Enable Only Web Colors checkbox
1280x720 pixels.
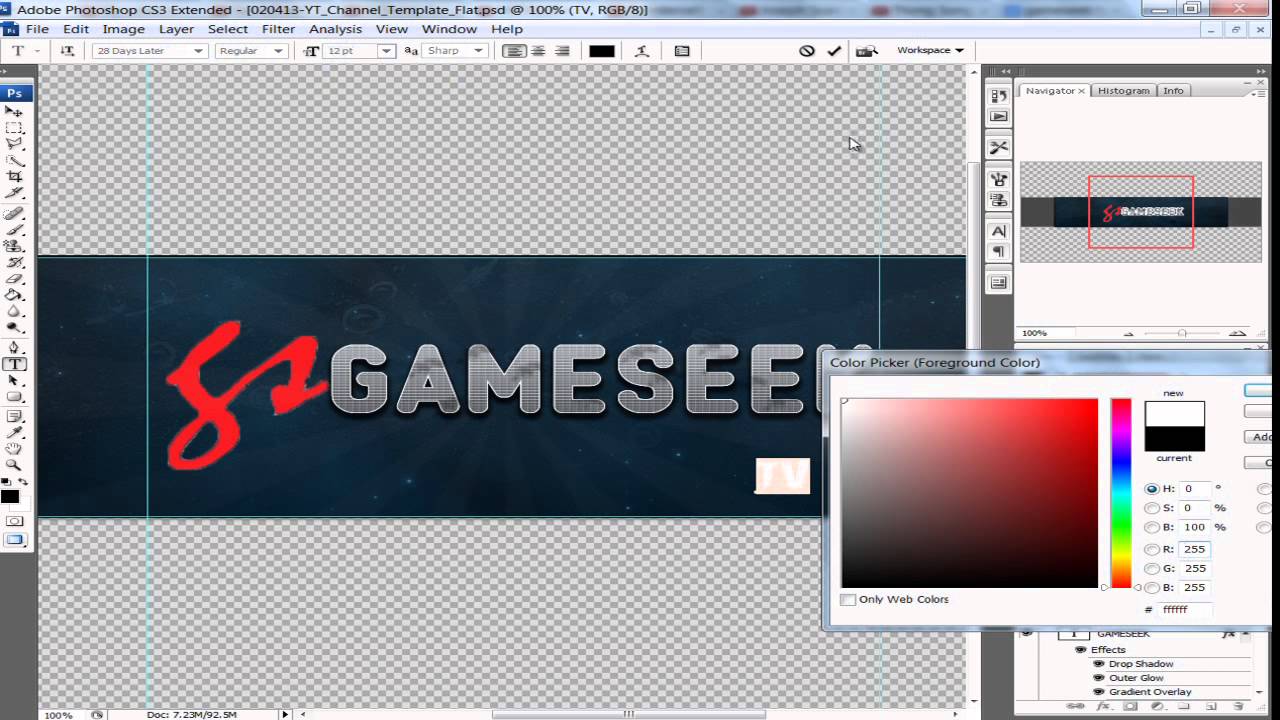(x=848, y=599)
